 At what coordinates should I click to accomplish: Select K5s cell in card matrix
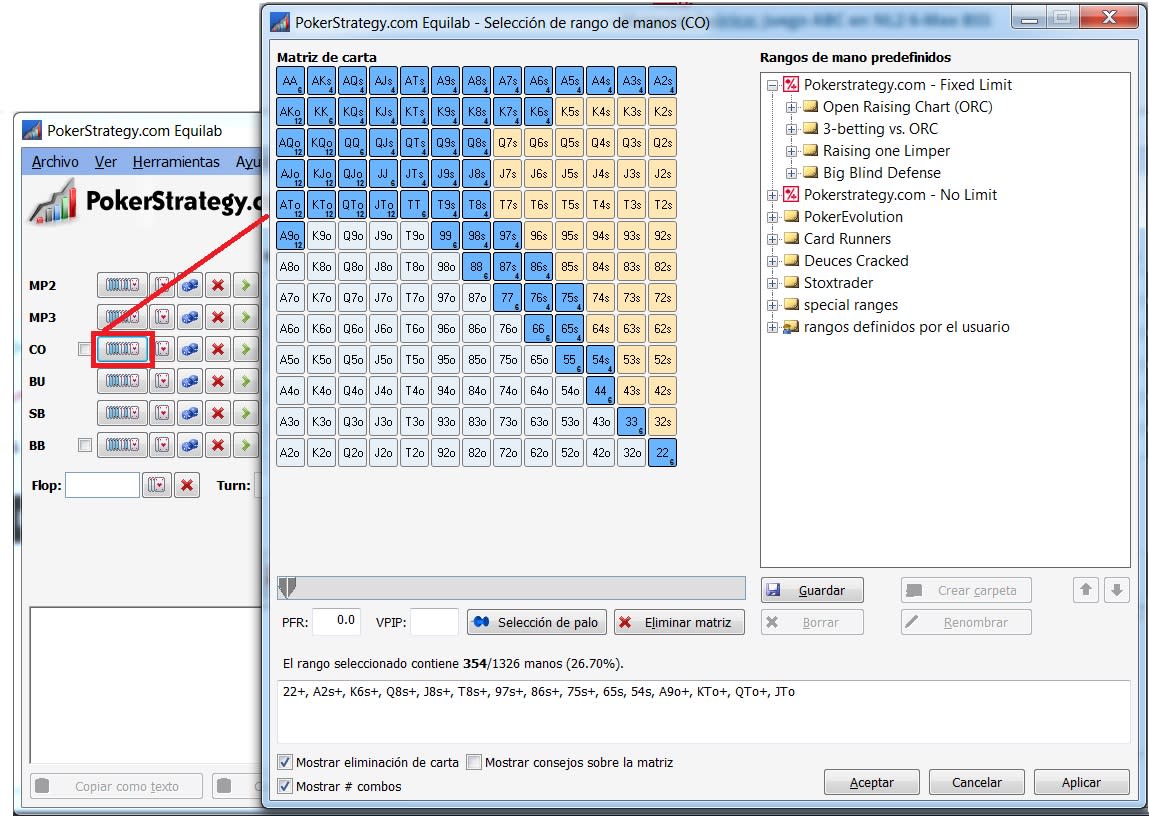569,111
